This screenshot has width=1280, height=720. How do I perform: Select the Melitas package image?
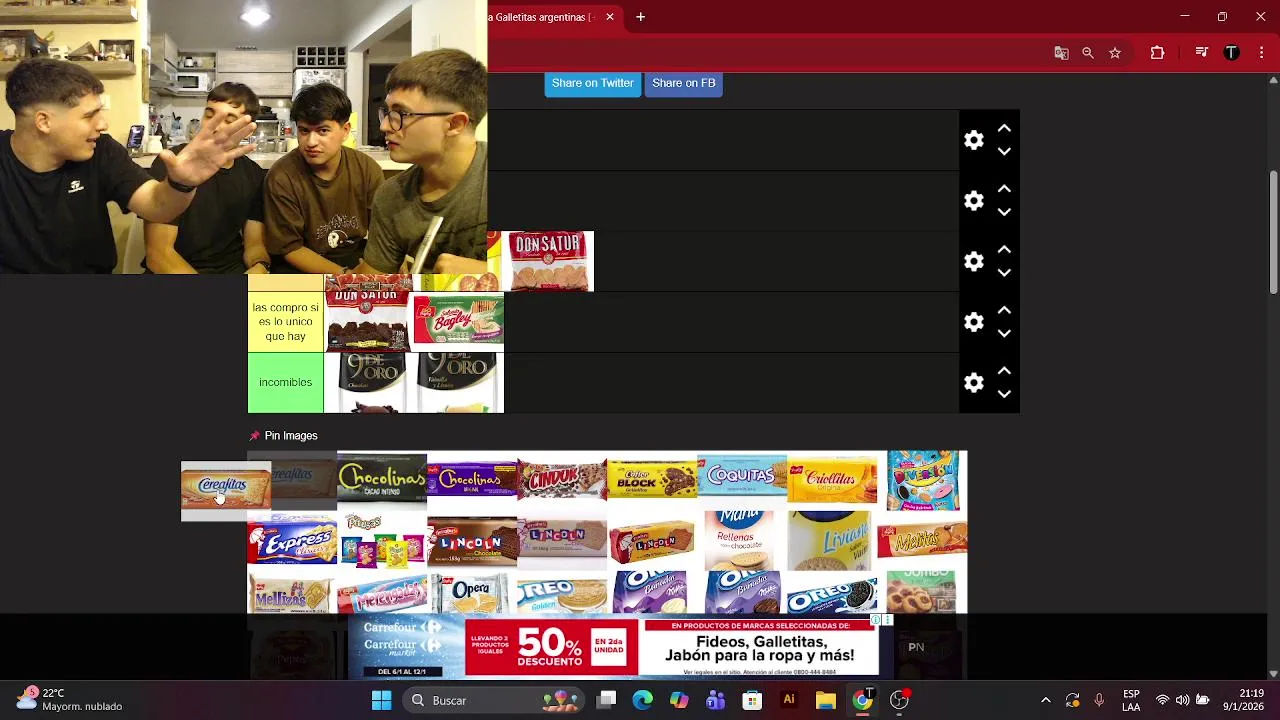coord(922,540)
